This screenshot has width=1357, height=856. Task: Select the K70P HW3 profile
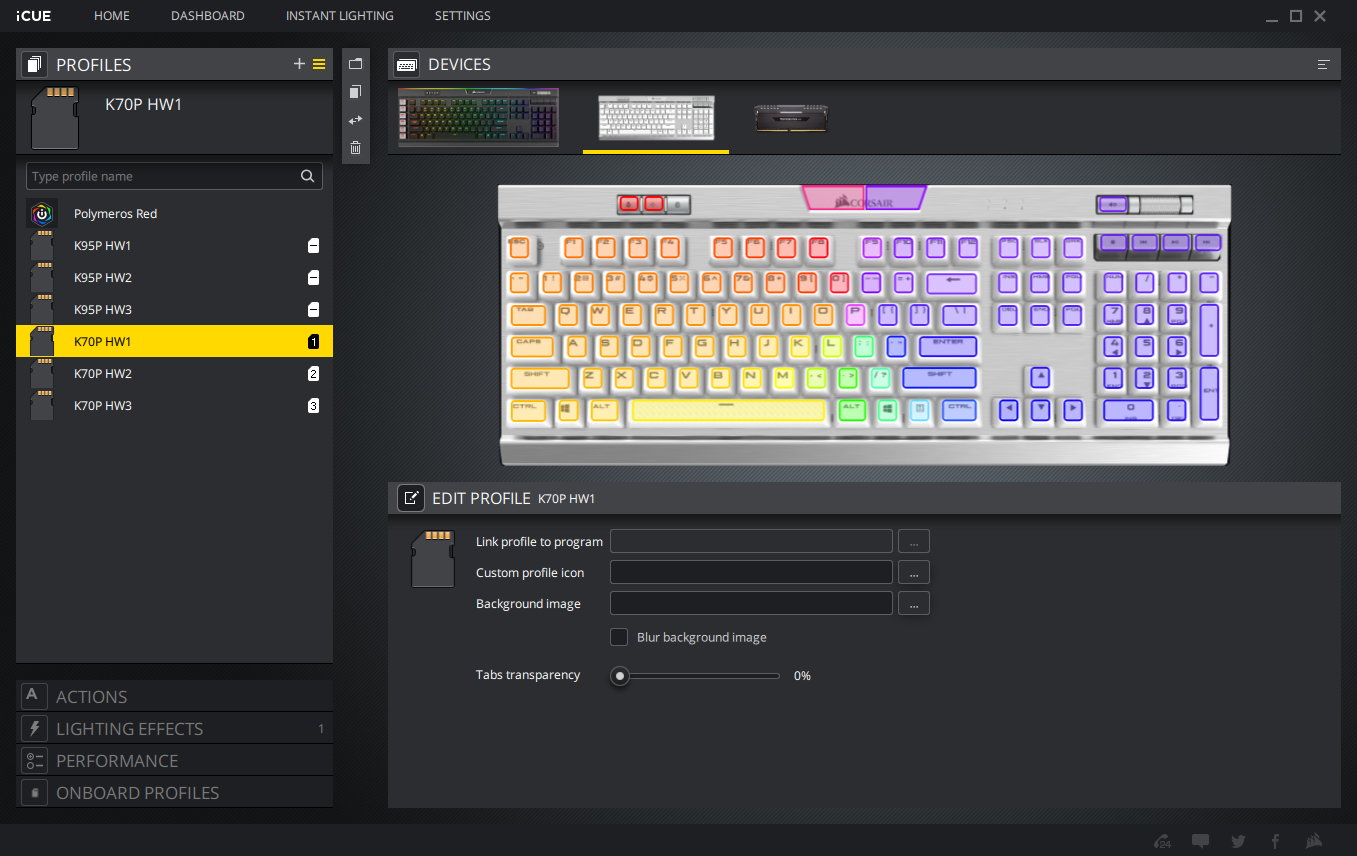tap(174, 406)
